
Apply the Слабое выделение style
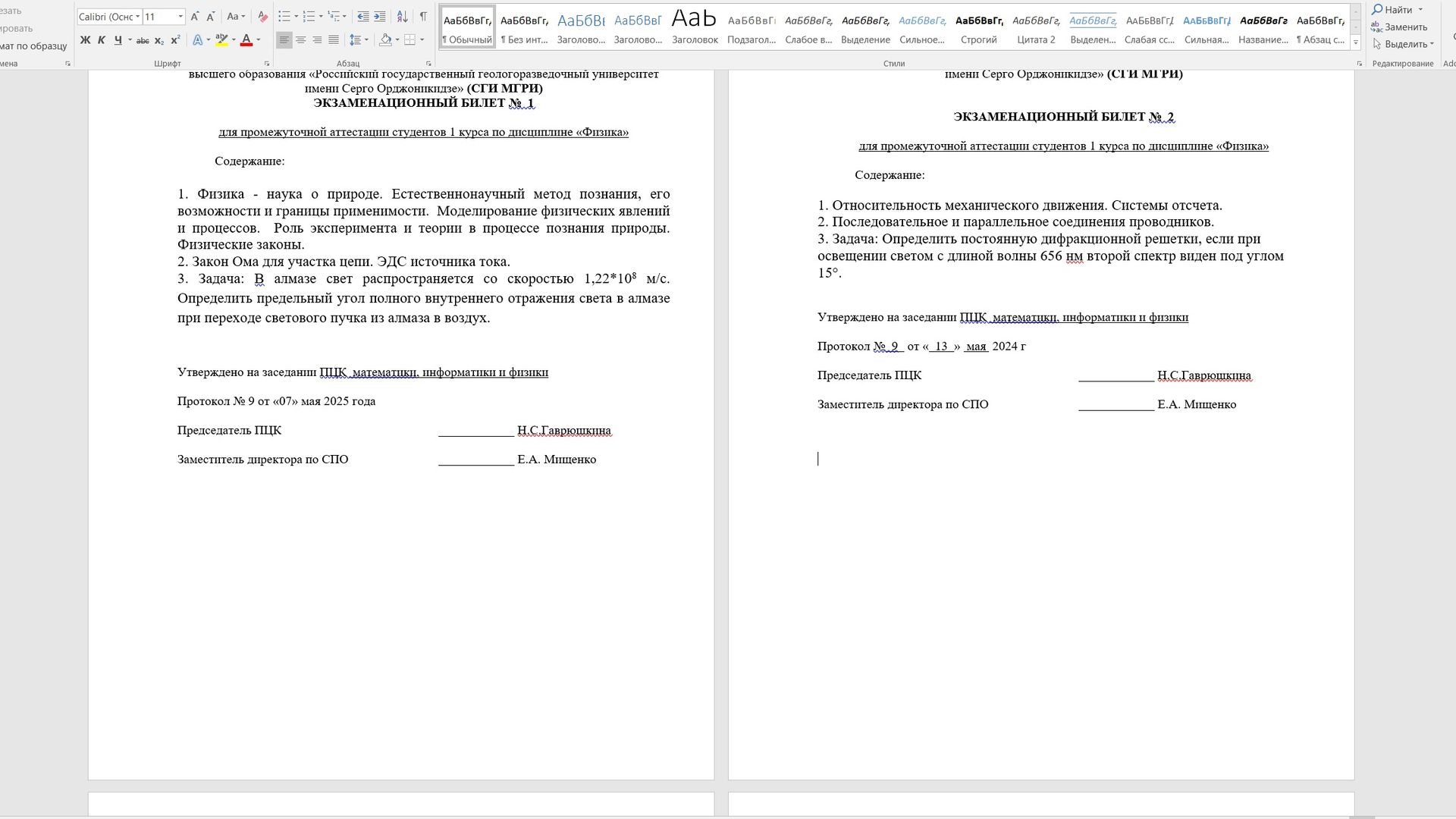808,27
